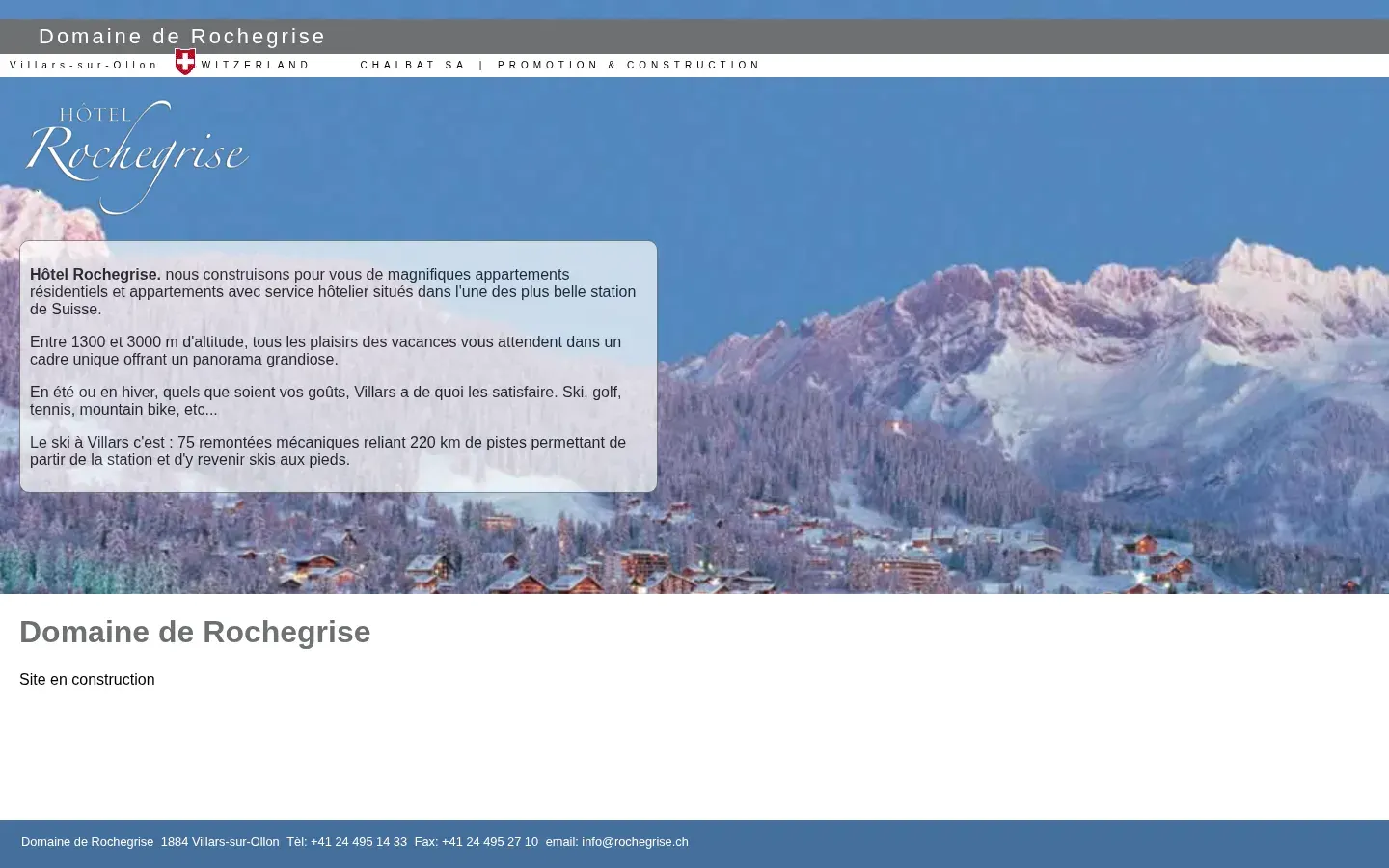Click the 1884 Villars-sur-Ollon footer address
This screenshot has height=868, width=1389.
(220, 842)
